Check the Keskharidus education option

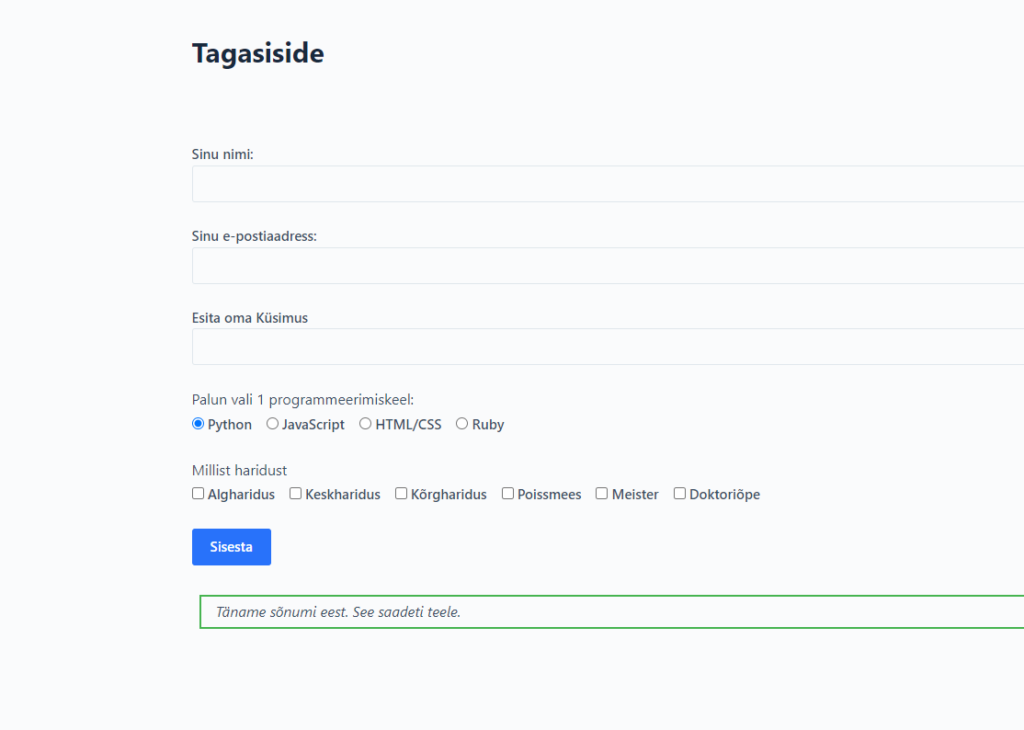296,494
